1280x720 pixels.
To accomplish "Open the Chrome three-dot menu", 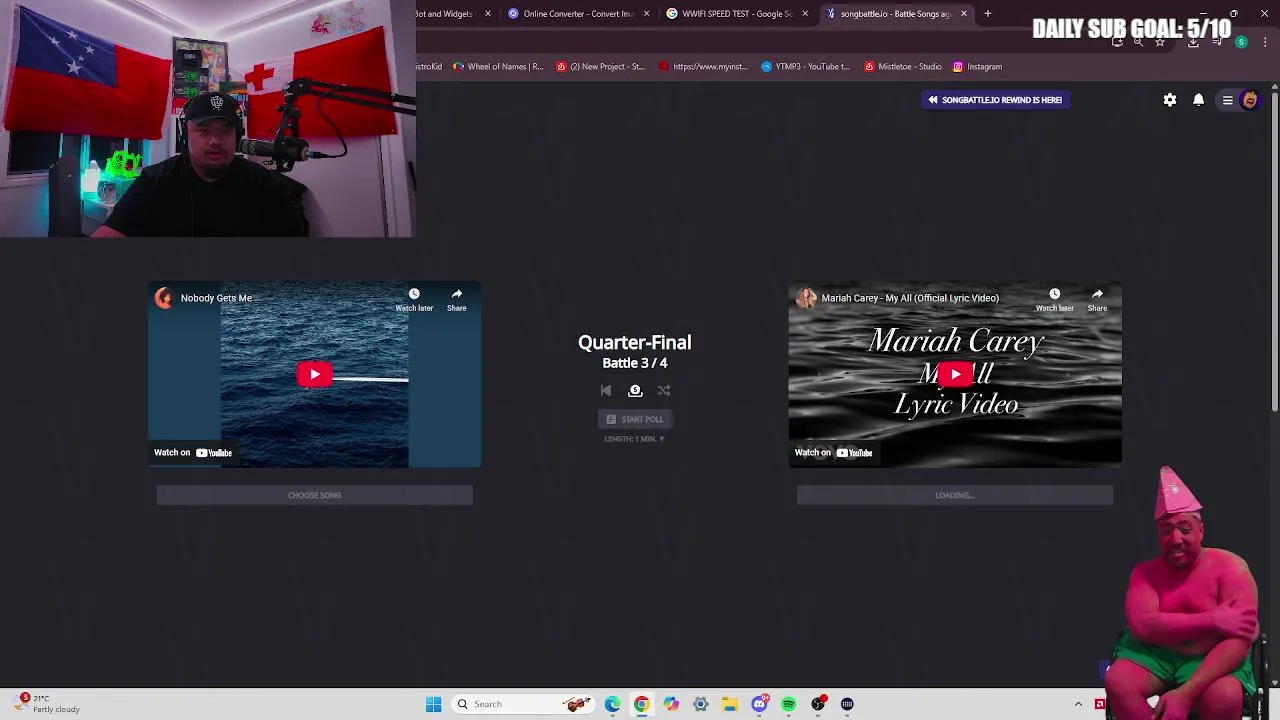I will [x=1265, y=42].
